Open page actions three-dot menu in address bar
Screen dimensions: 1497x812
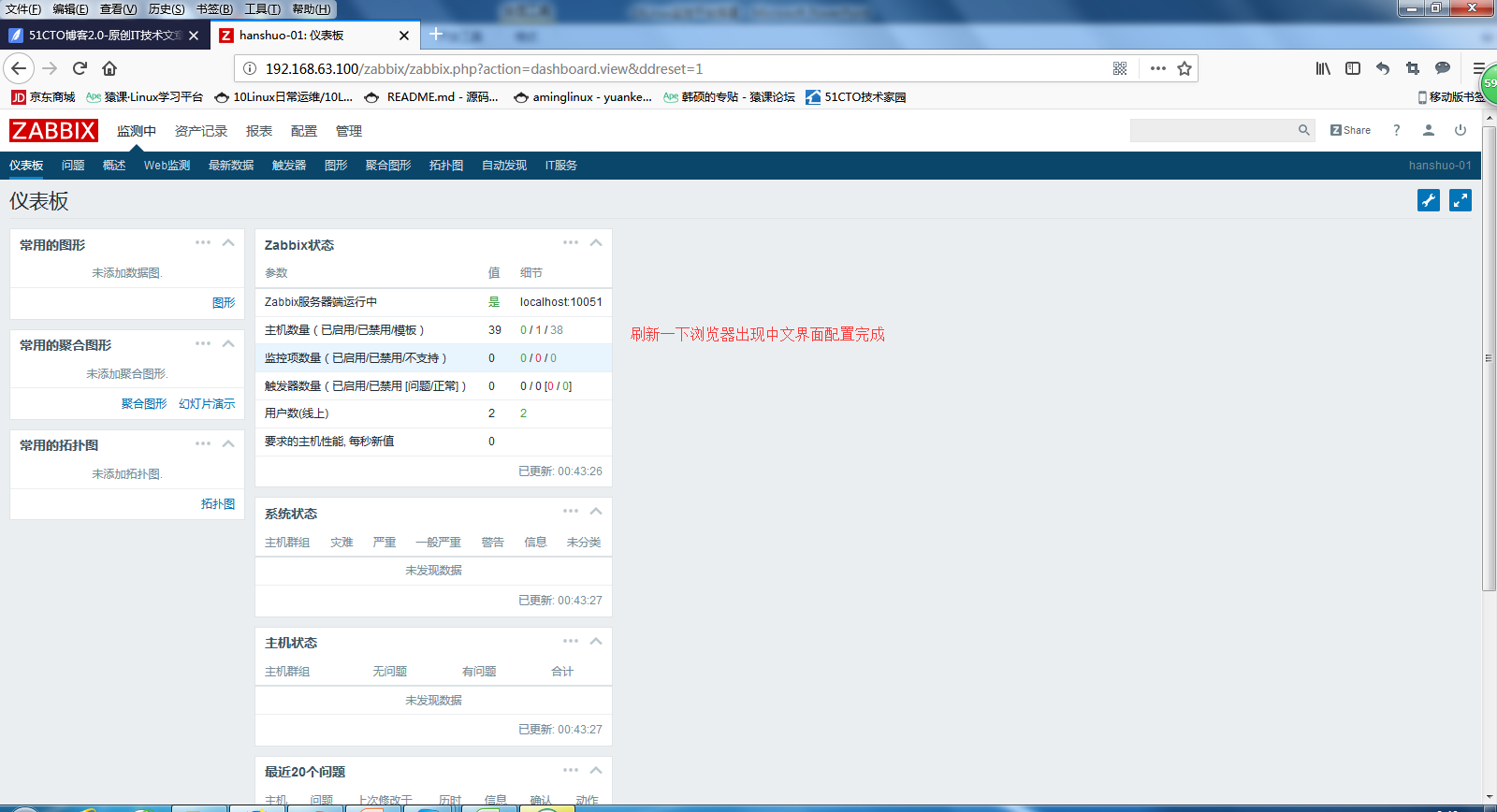[1158, 68]
